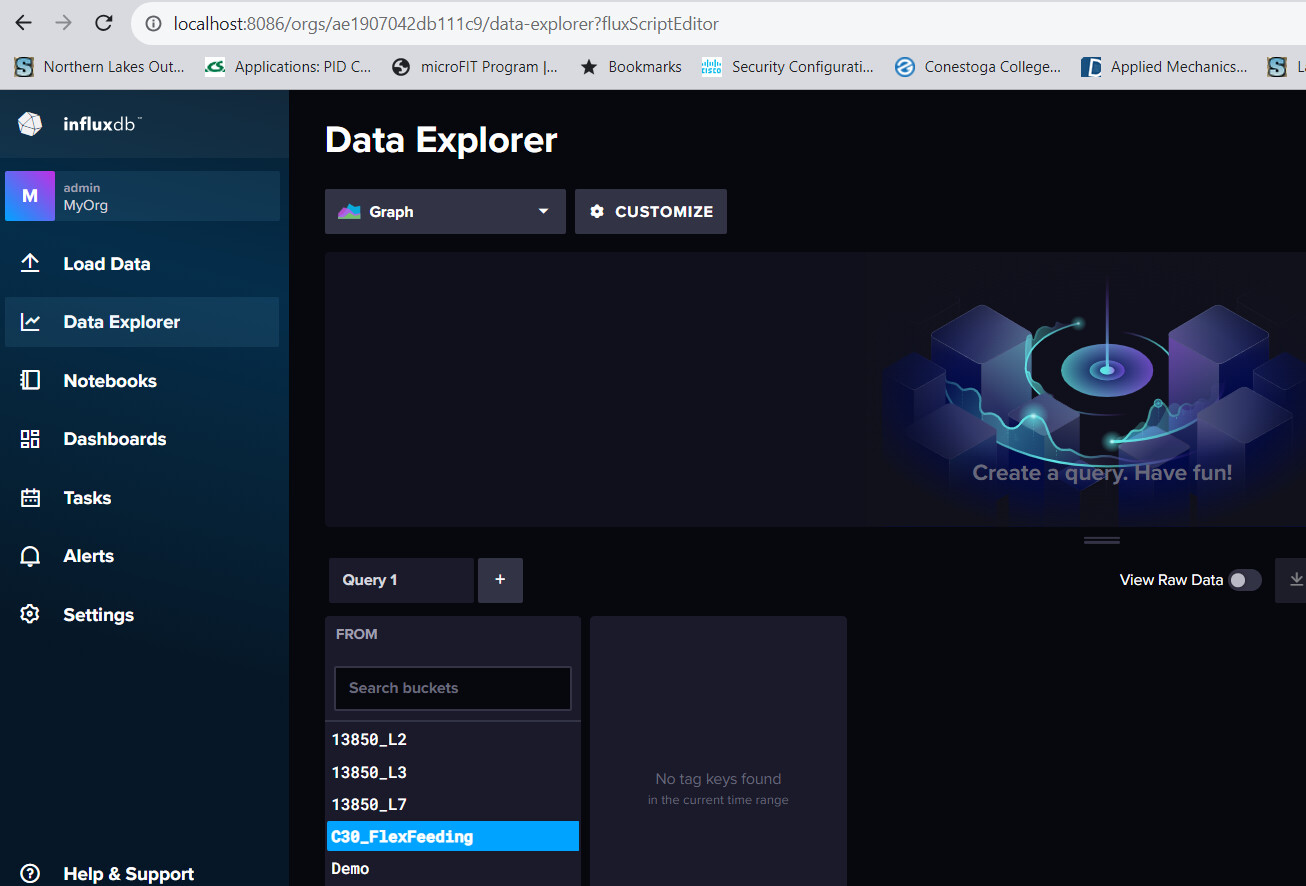Open Applications: PID C... bookmark
This screenshot has height=886, width=1306.
click(x=288, y=67)
